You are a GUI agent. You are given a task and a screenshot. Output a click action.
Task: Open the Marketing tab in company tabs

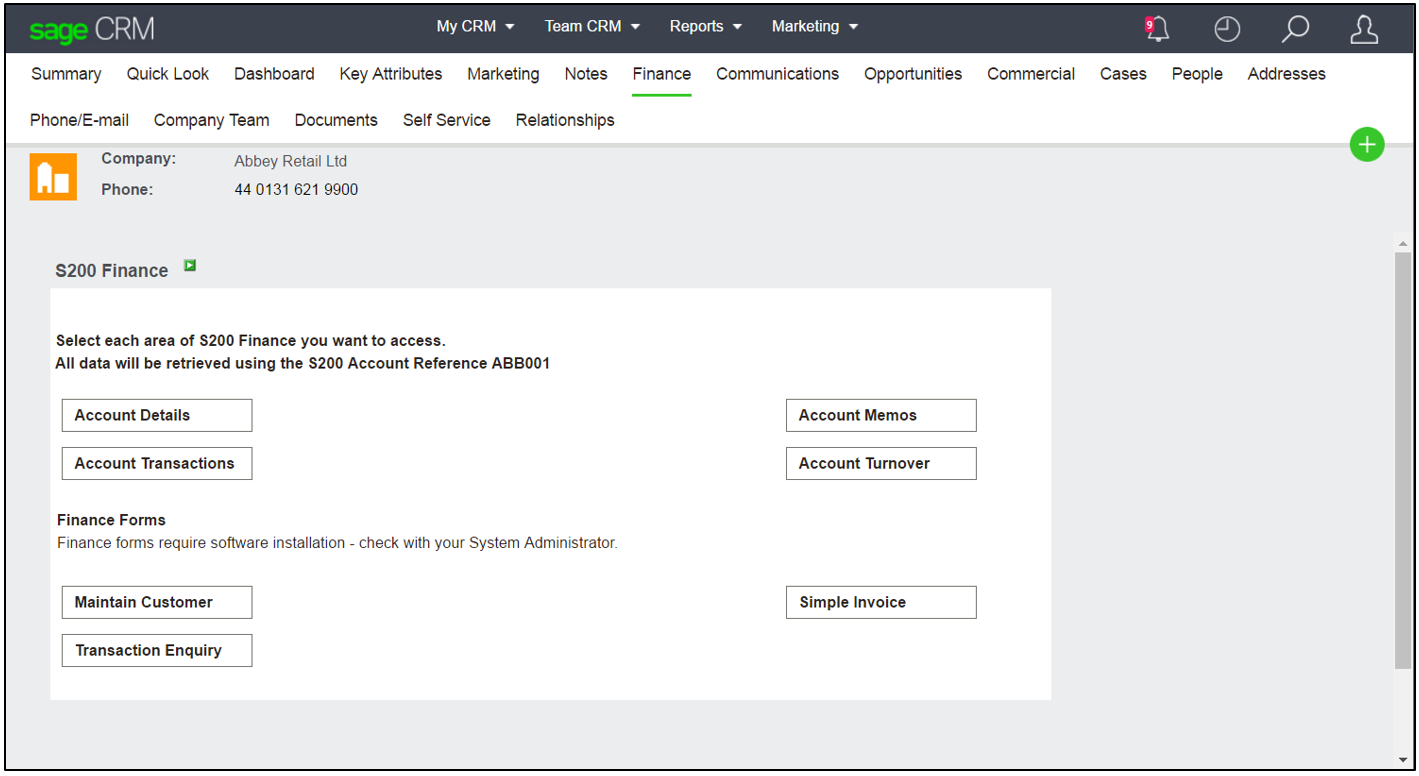tap(503, 74)
